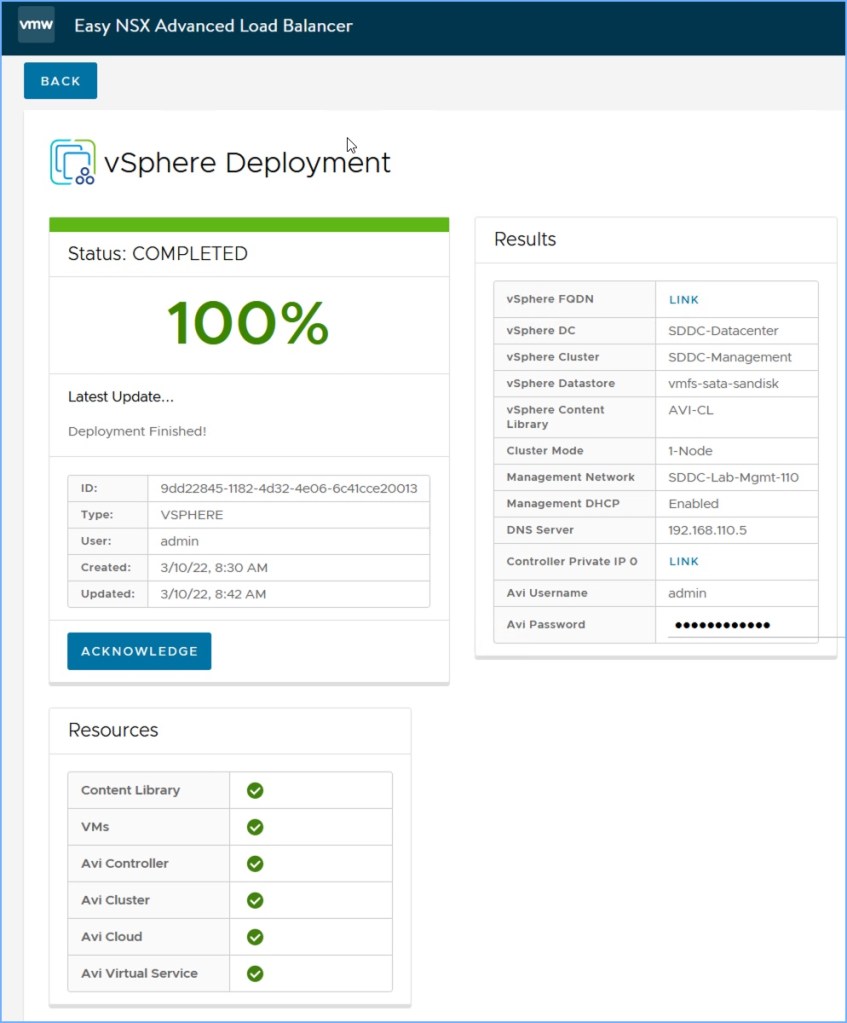The height and width of the screenshot is (1023, 847).
Task: Click the VMware logo in header
Action: click(36, 25)
